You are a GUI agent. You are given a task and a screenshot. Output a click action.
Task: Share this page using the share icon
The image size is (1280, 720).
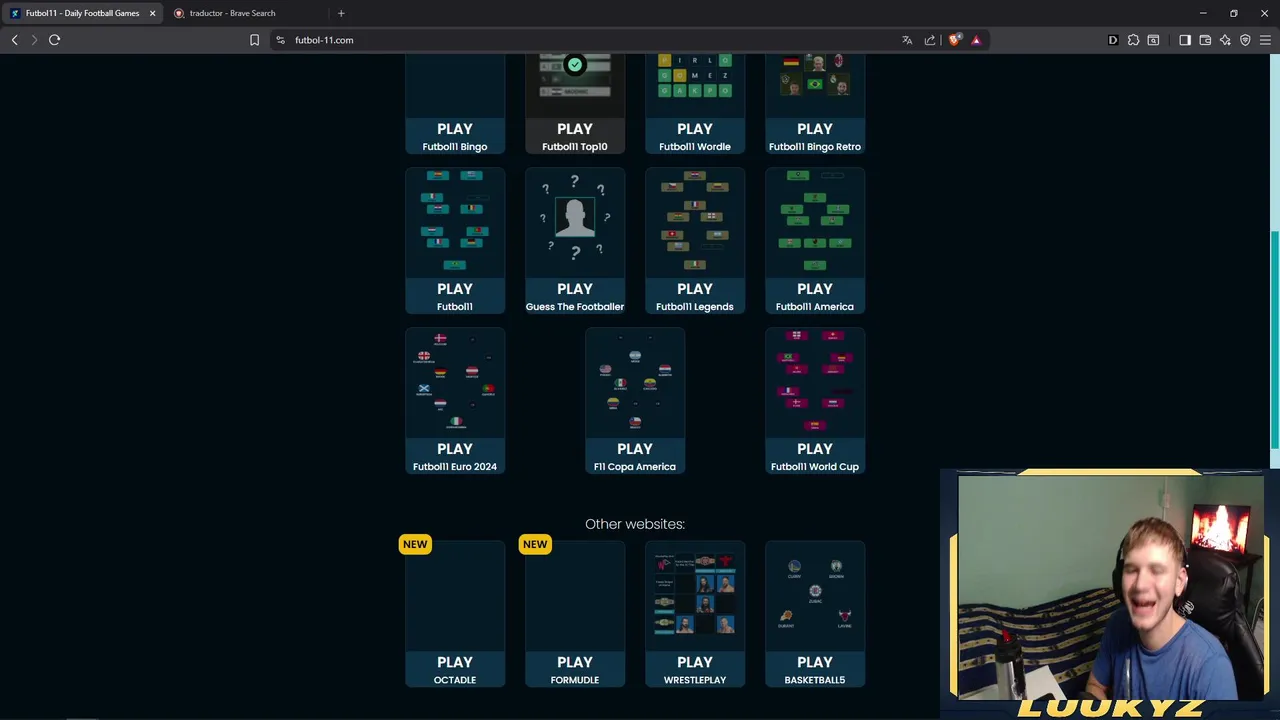coord(930,40)
